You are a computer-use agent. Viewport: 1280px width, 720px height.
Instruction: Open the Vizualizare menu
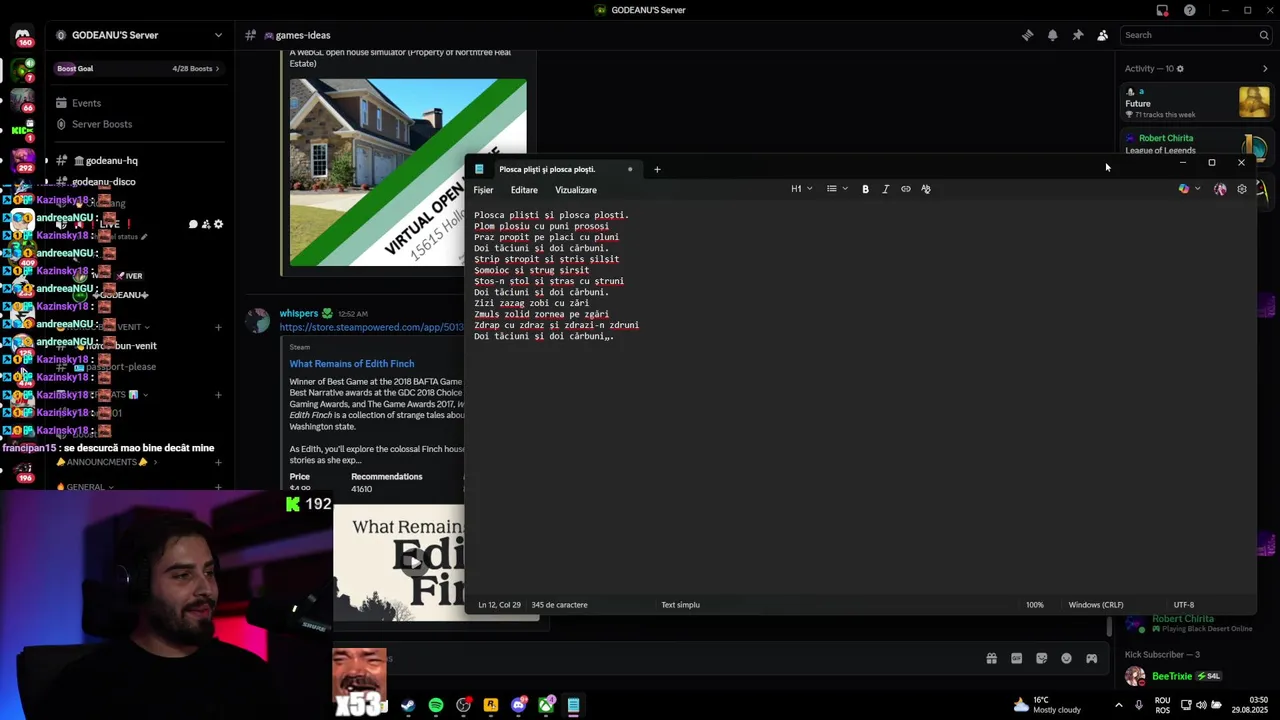coord(576,190)
